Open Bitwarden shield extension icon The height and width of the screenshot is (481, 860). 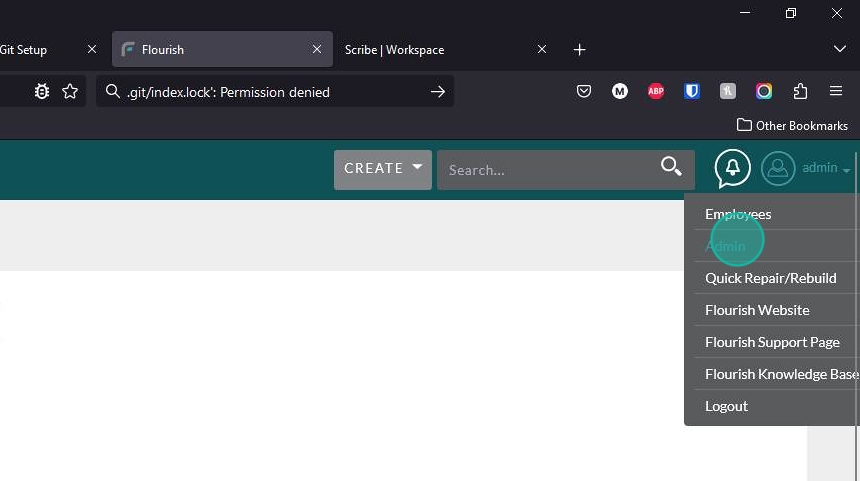pyautogui.click(x=692, y=92)
